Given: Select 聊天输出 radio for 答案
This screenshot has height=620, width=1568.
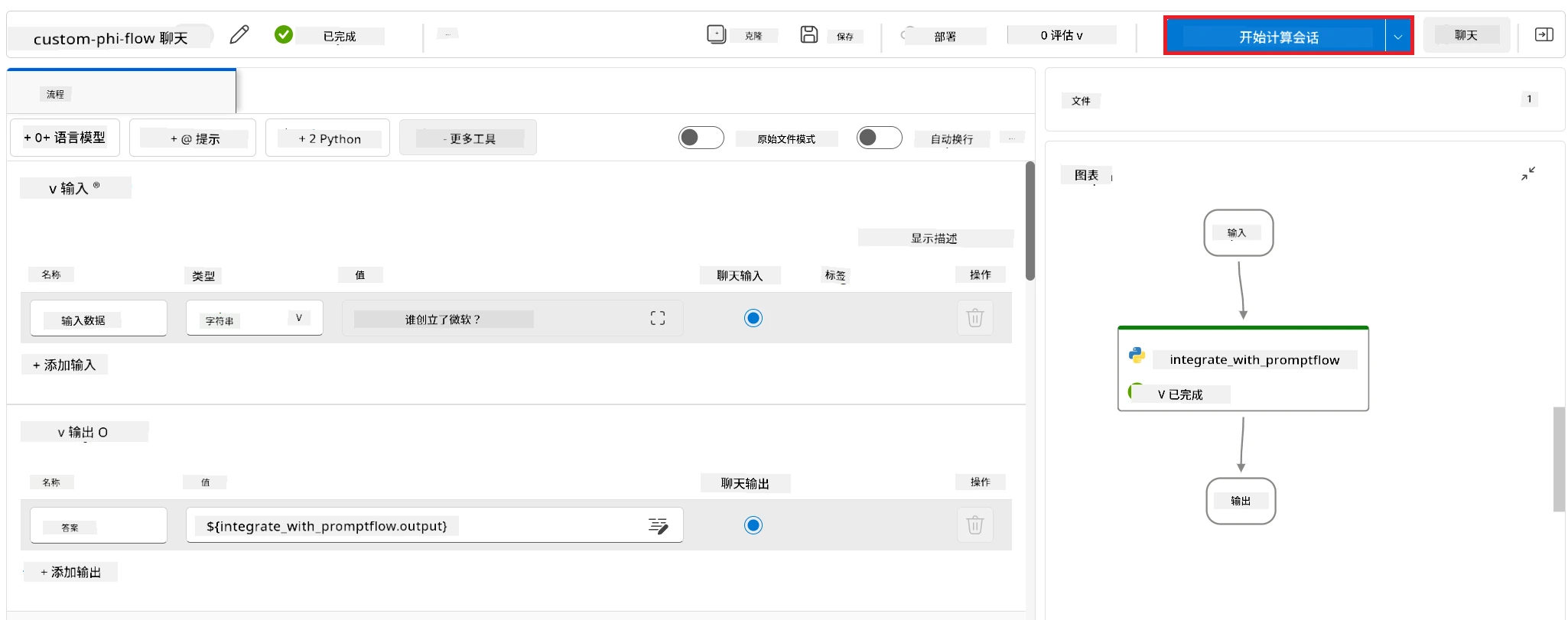Looking at the screenshot, I should [753, 525].
